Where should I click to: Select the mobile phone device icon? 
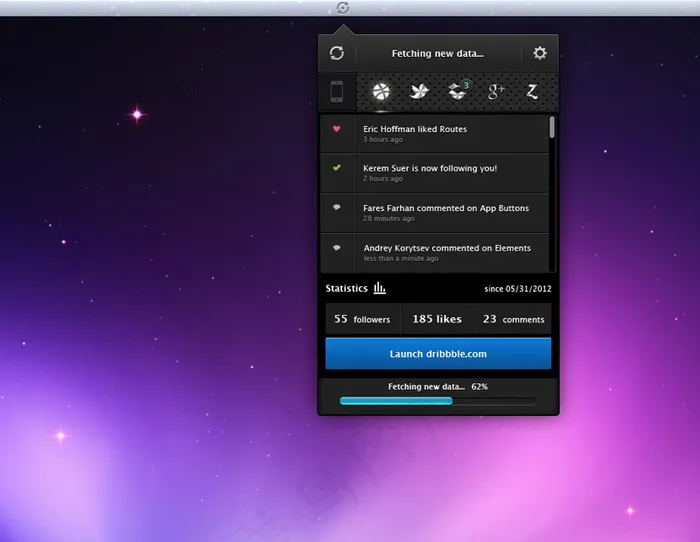pyautogui.click(x=337, y=92)
